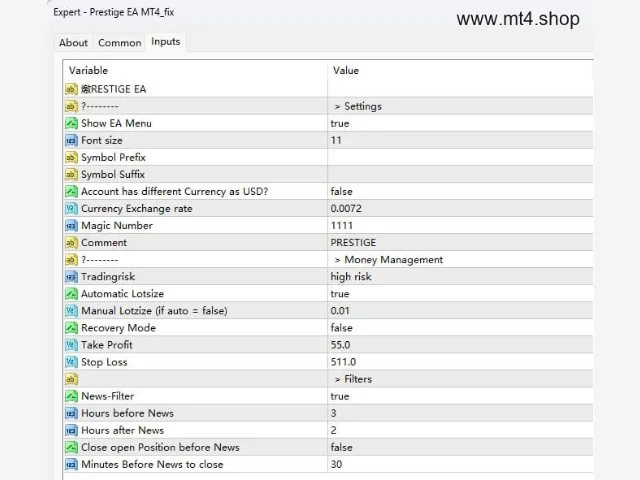
Task: Click the boolean icon for Recovery Mode
Action: click(x=71, y=328)
